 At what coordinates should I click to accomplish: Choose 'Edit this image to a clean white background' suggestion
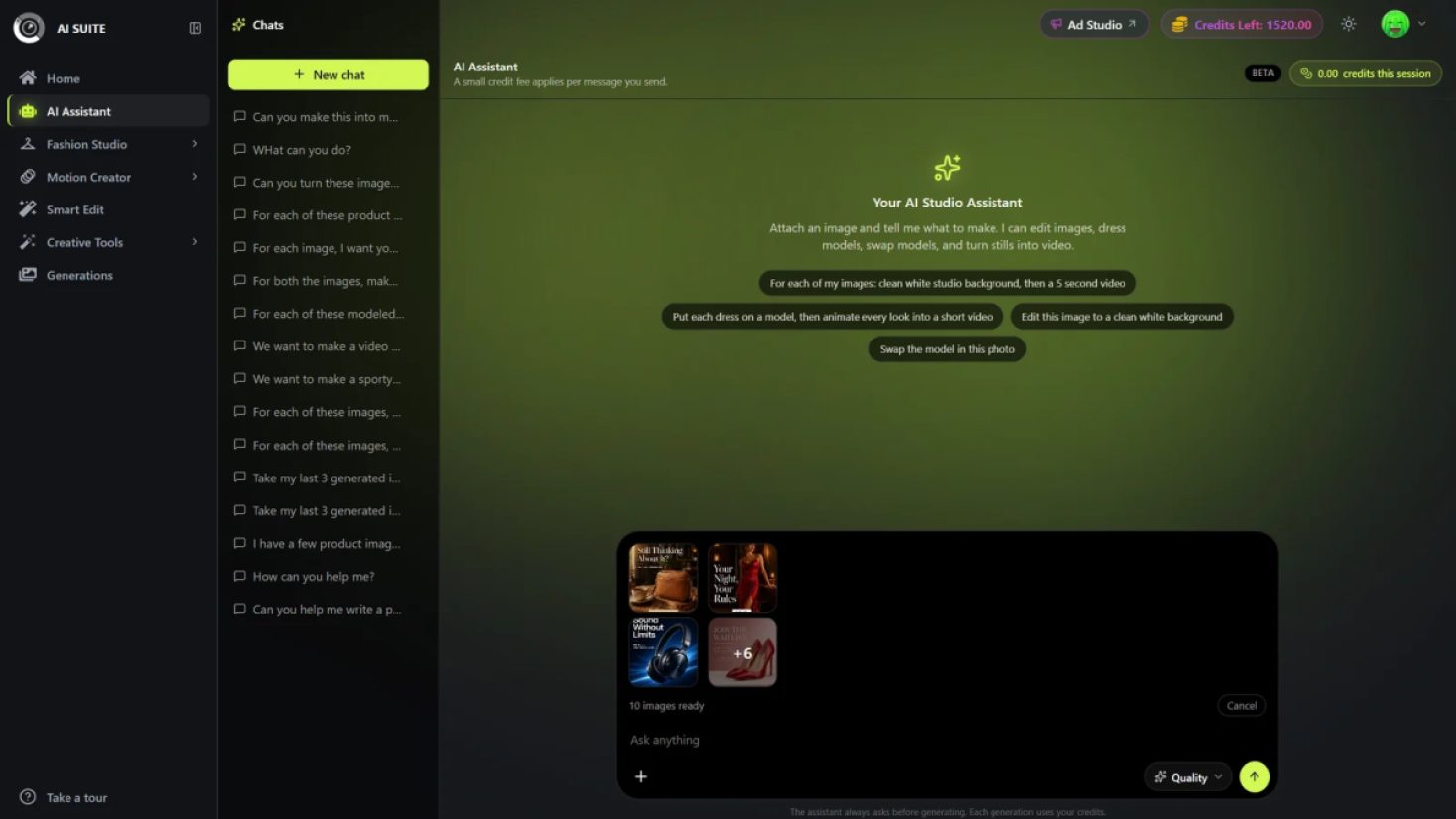(x=1122, y=317)
